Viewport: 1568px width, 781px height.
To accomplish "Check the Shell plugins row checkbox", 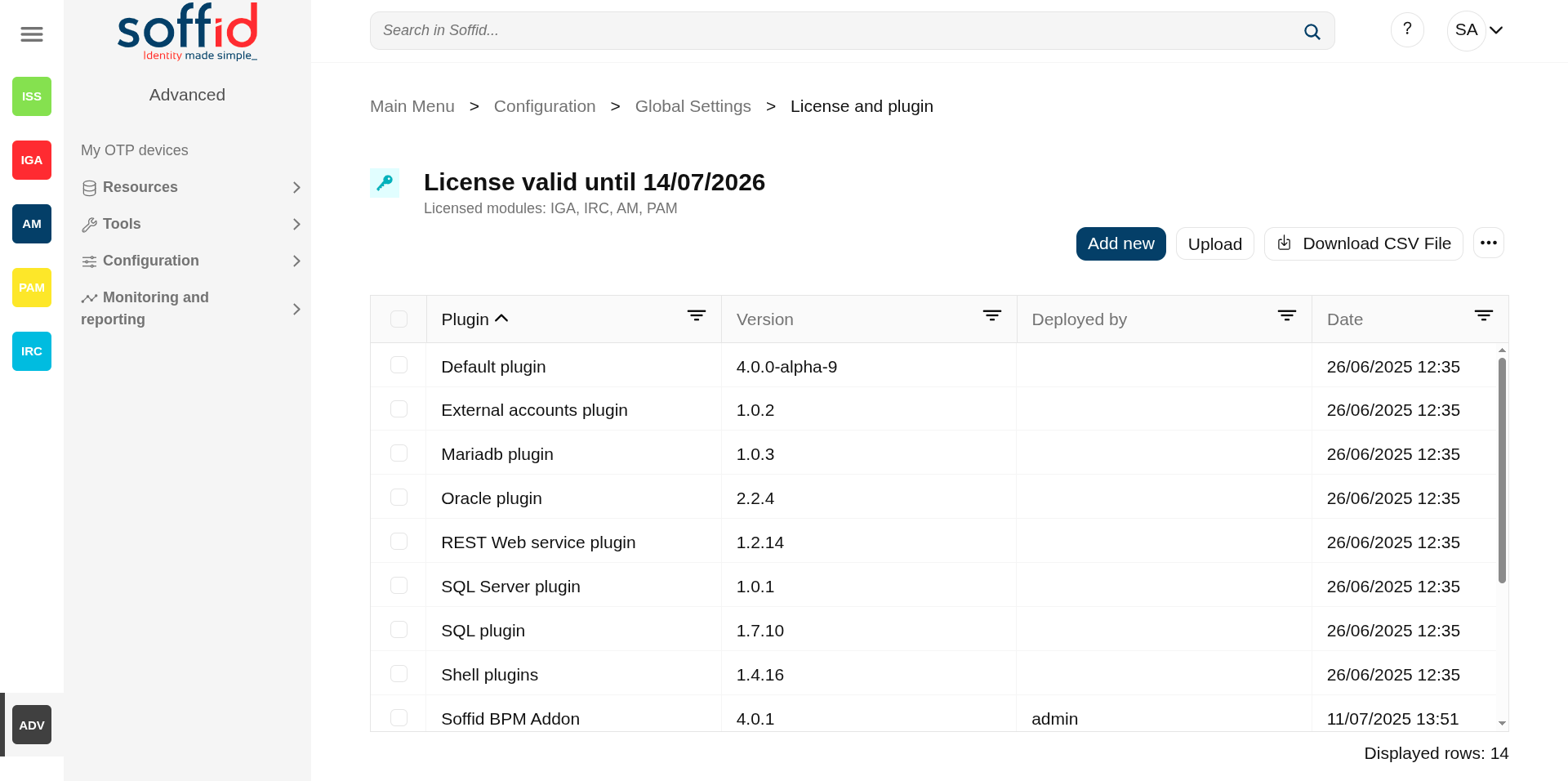I will [399, 673].
